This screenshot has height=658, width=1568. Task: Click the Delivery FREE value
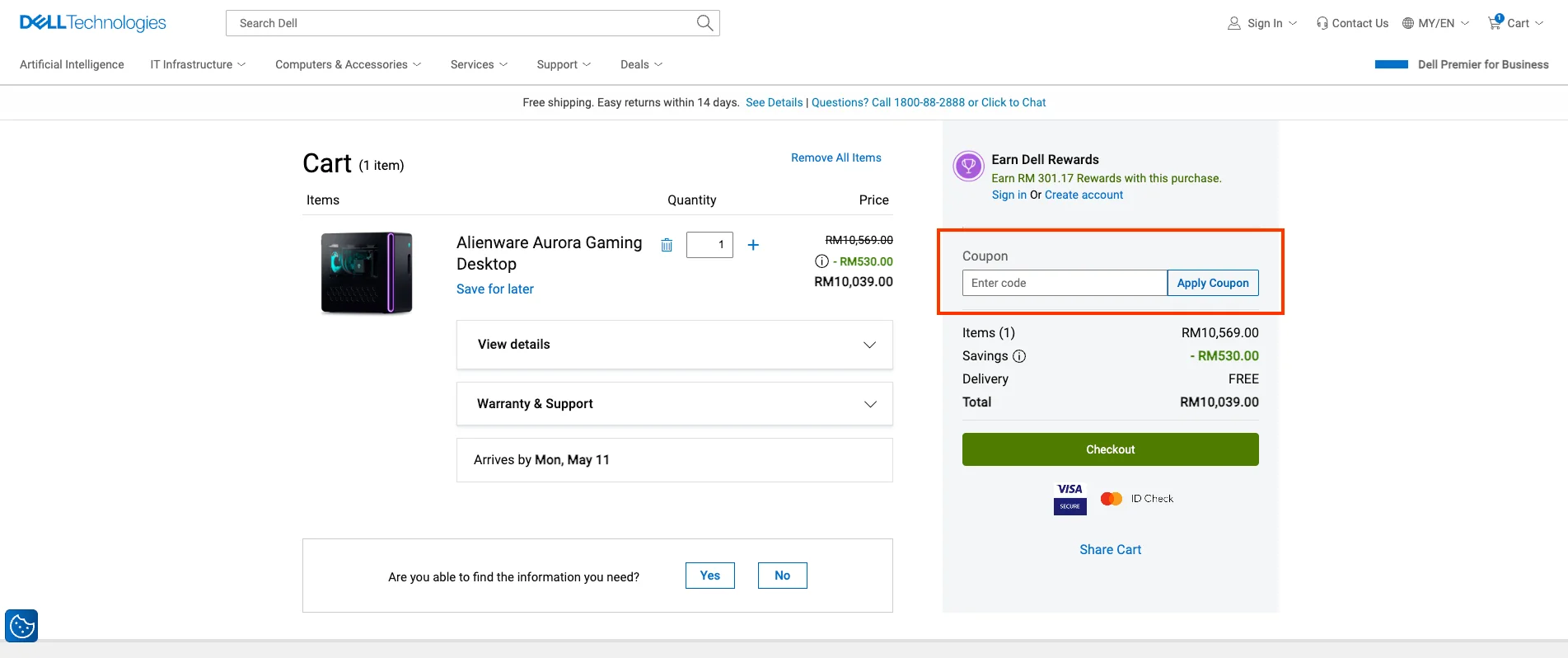tap(1243, 379)
